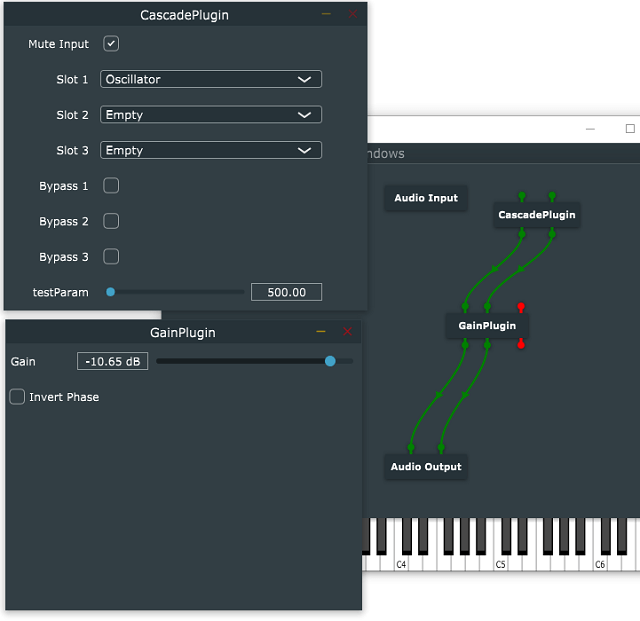Viewport: 640px width, 621px height.
Task: Minimize the host application window
Action: point(590,129)
